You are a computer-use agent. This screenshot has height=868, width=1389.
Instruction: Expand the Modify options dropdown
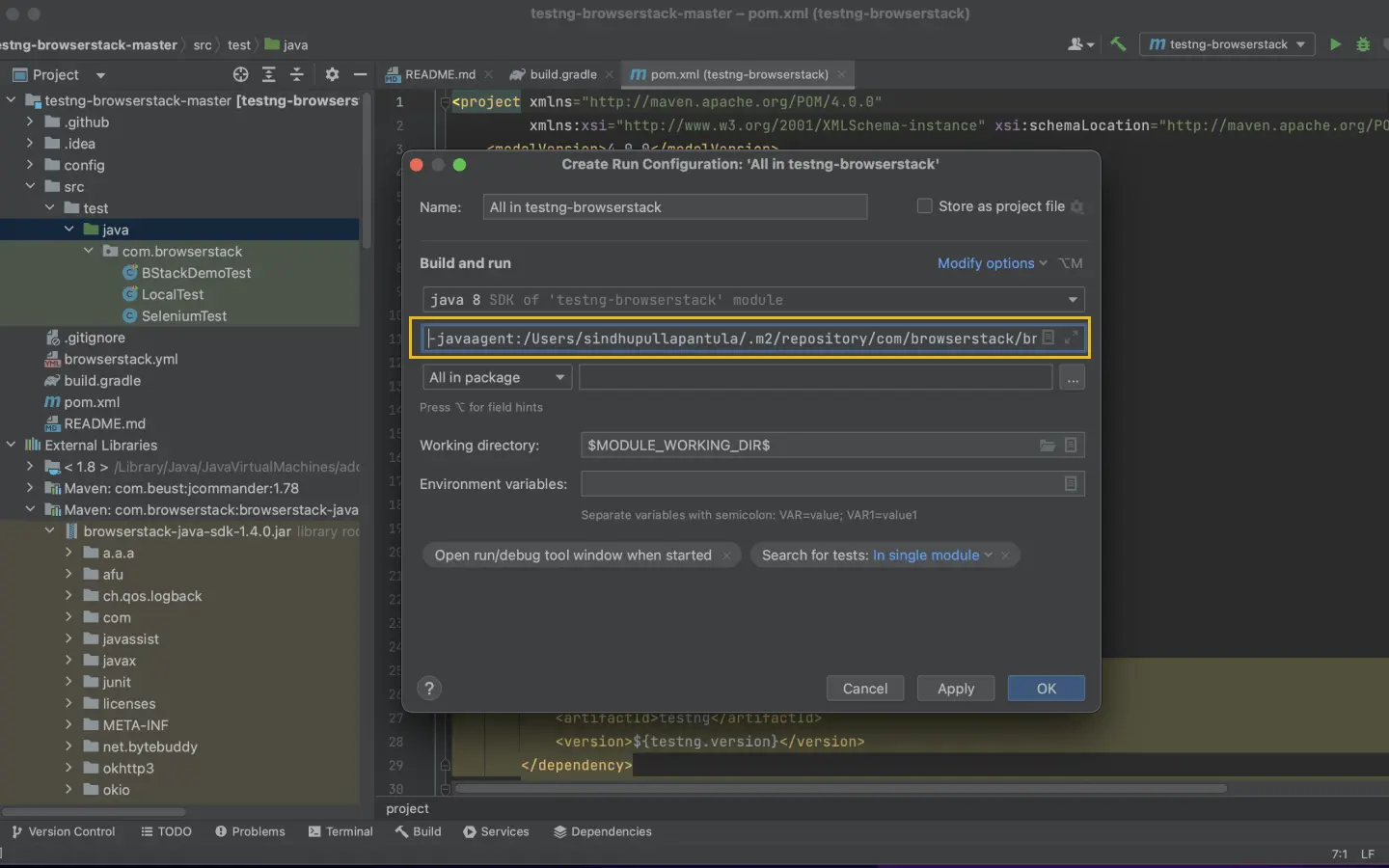point(991,263)
